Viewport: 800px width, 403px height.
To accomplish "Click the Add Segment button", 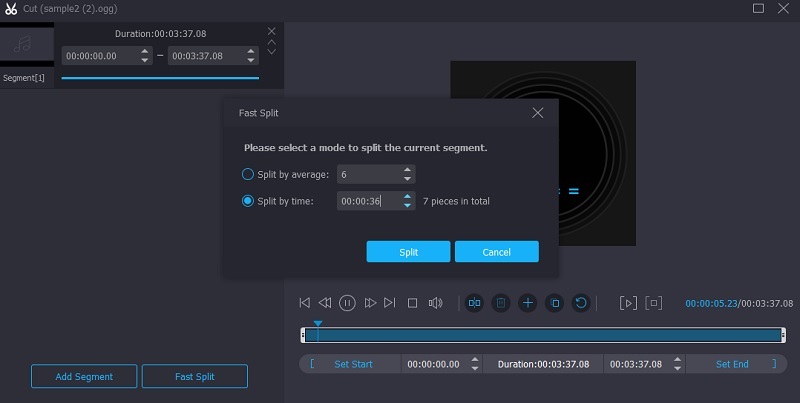I will point(84,377).
